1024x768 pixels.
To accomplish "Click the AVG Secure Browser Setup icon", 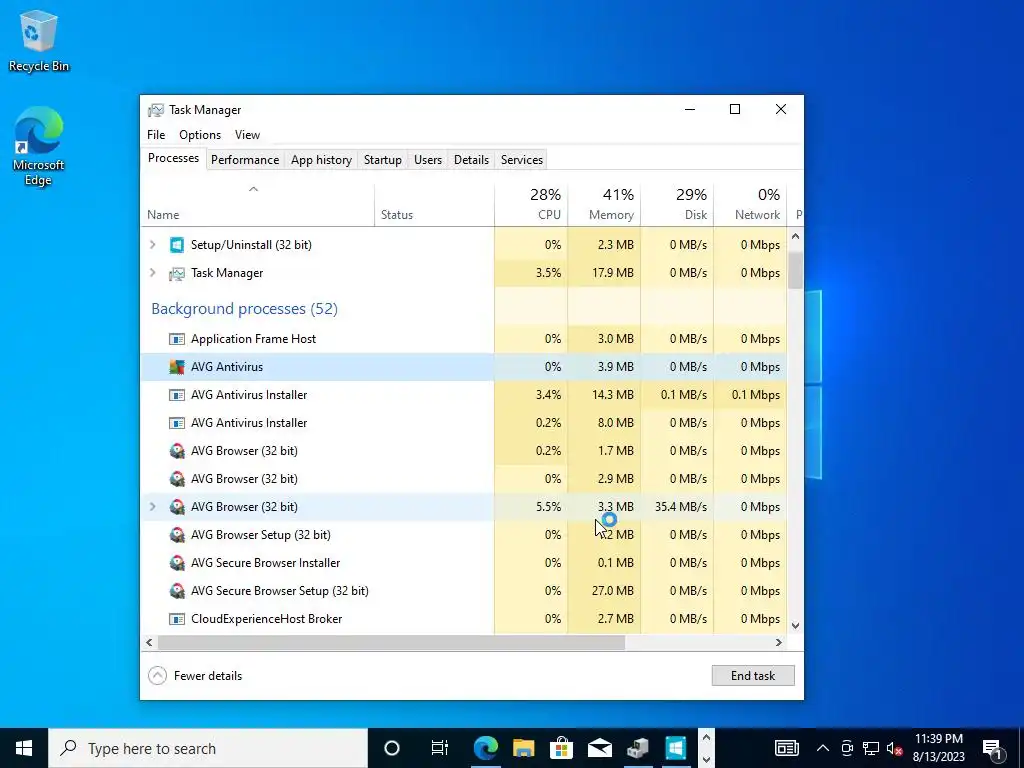I will click(x=177, y=591).
